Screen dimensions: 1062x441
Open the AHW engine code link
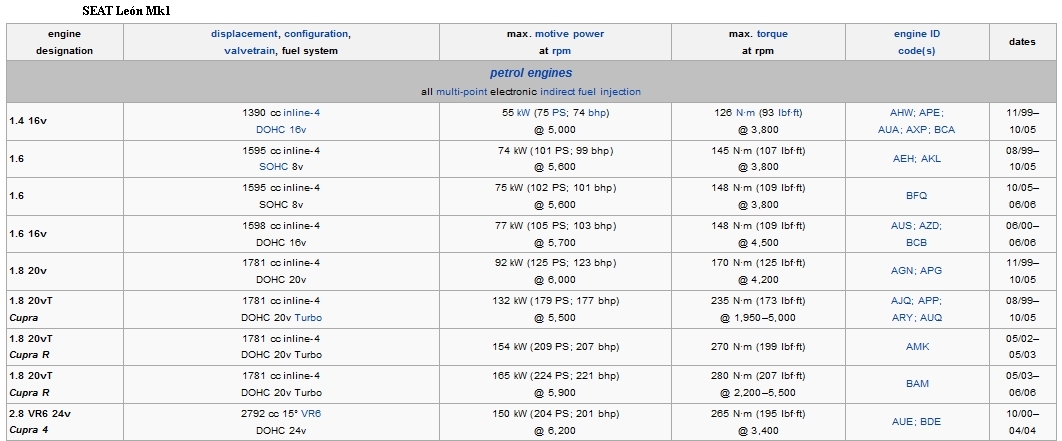901,113
